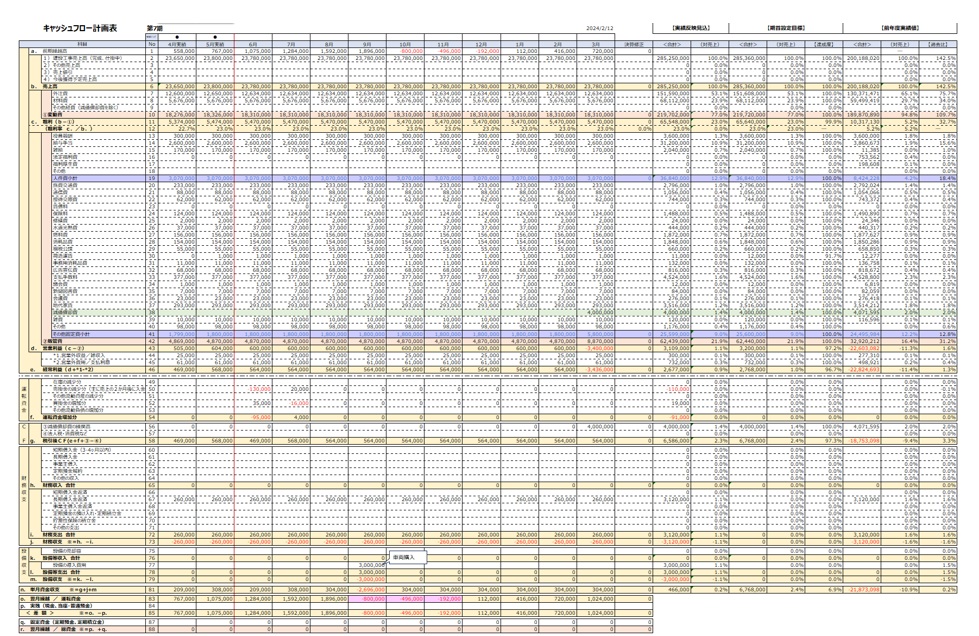Click the 2024/2/12 date cell
This screenshot has width=979, height=636.
(598, 29)
